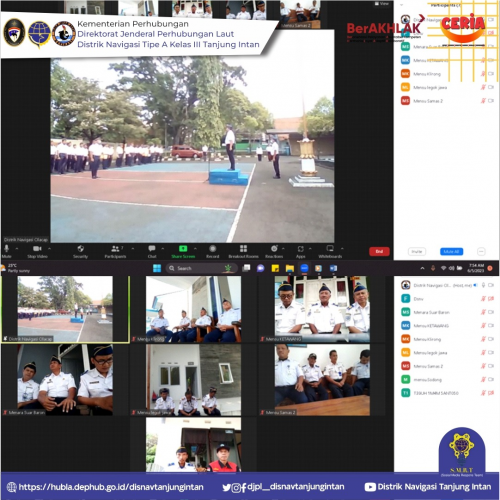Open the Apps icon

click(300, 249)
